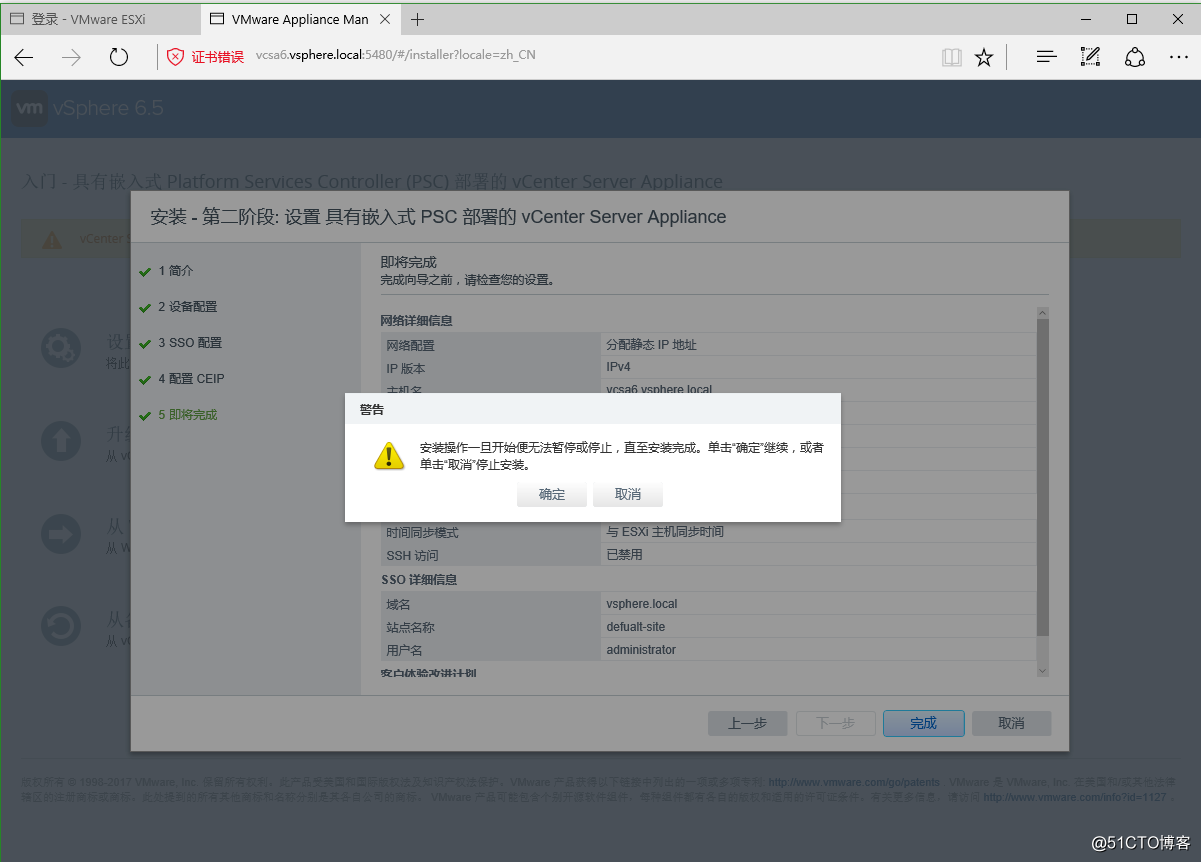
Task: Click the administrator username value
Action: [x=641, y=650]
